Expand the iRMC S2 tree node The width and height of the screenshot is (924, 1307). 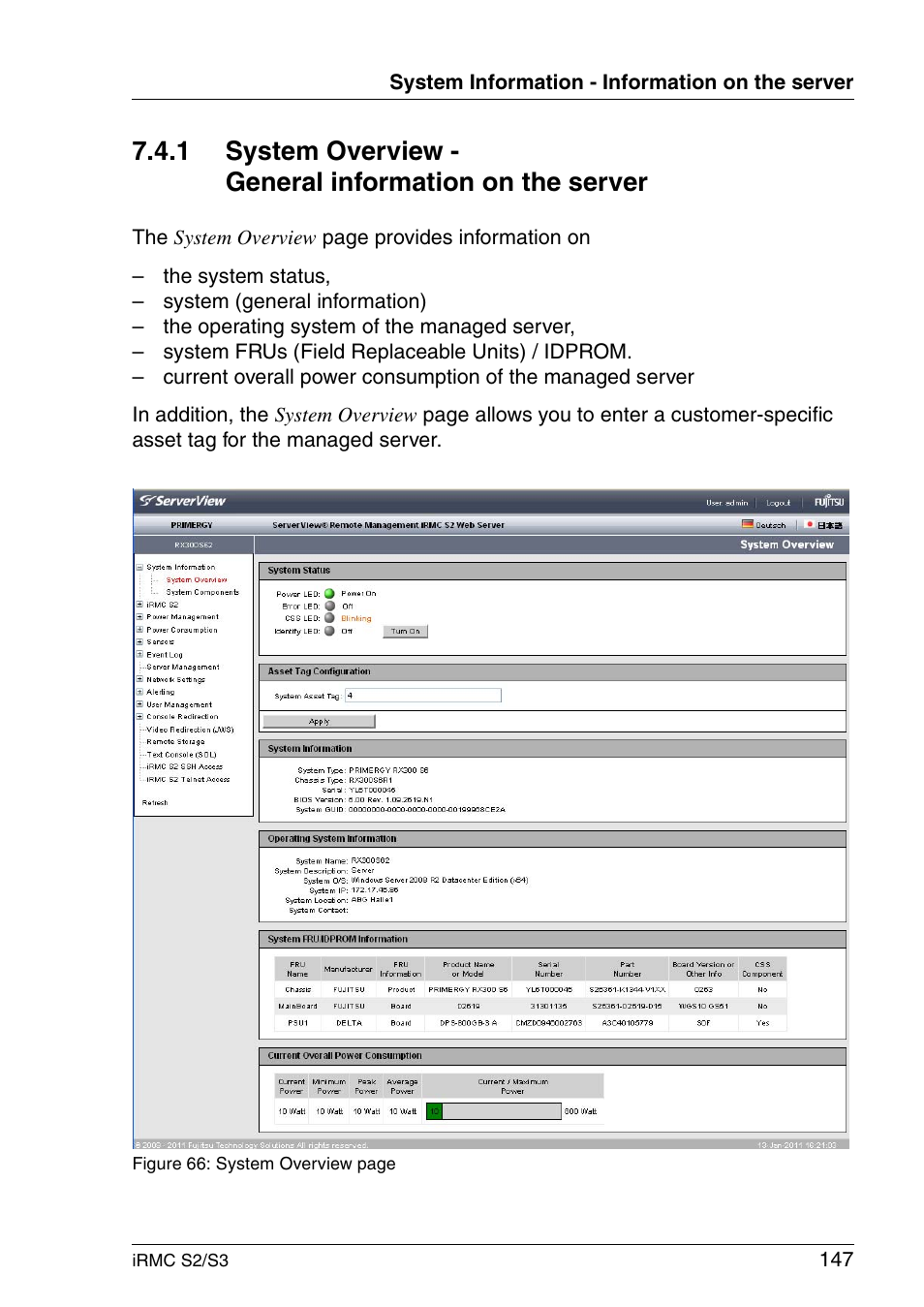tap(139, 605)
